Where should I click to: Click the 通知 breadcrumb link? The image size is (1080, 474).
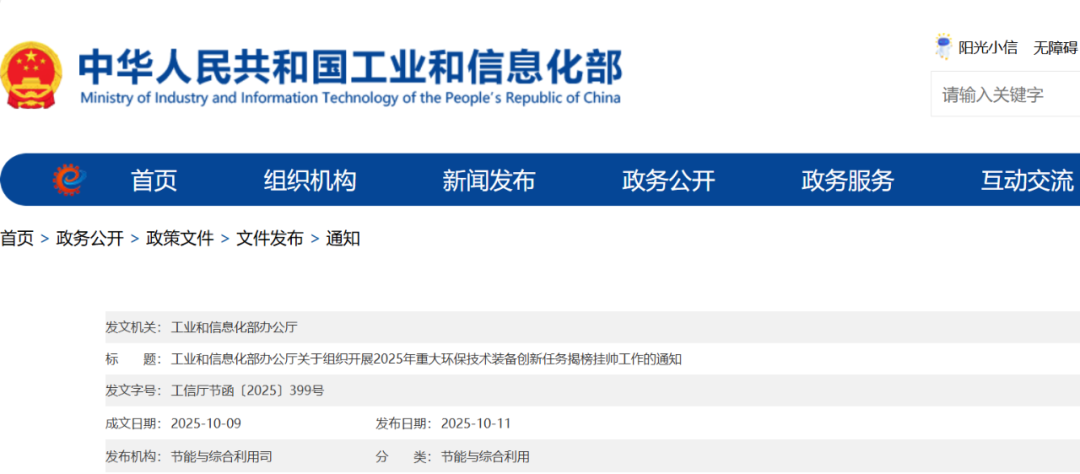pos(343,239)
